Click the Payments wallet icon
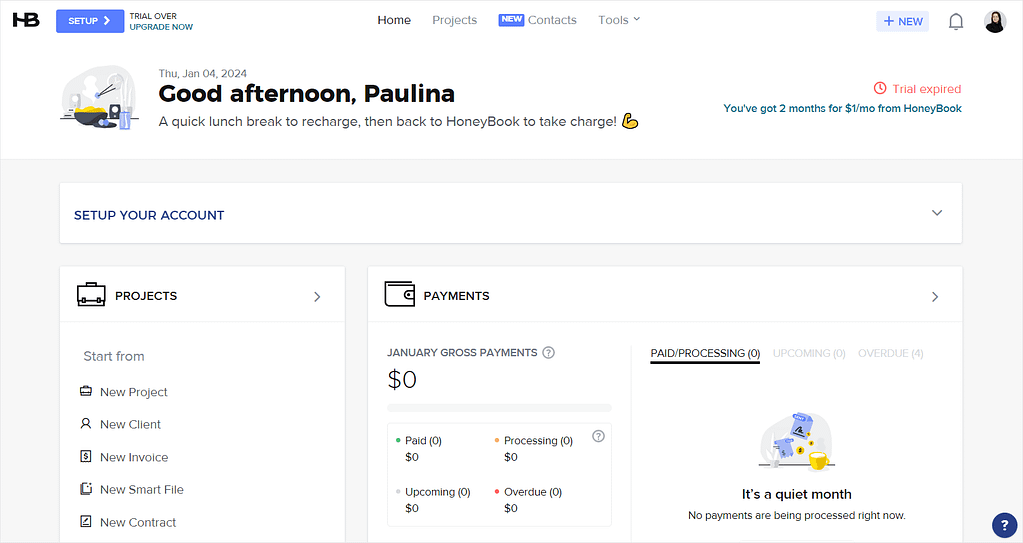The width and height of the screenshot is (1023, 543). [399, 294]
